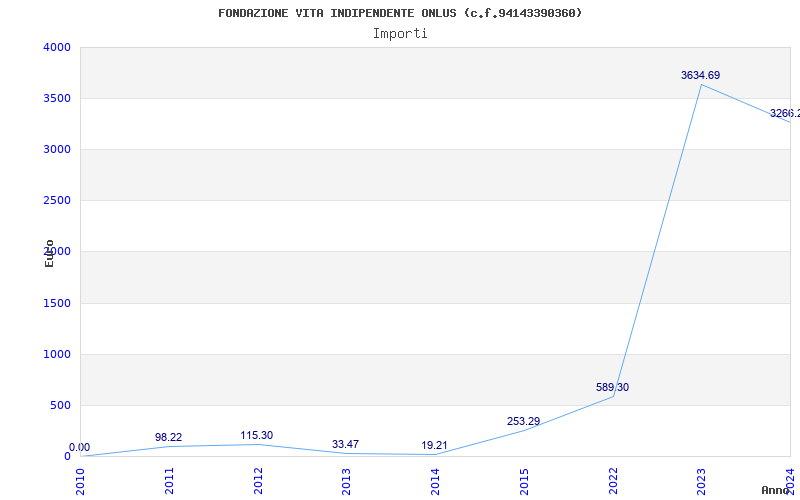The image size is (800, 500).
Task: Click the 3634.69 data label
Action: [x=701, y=76]
